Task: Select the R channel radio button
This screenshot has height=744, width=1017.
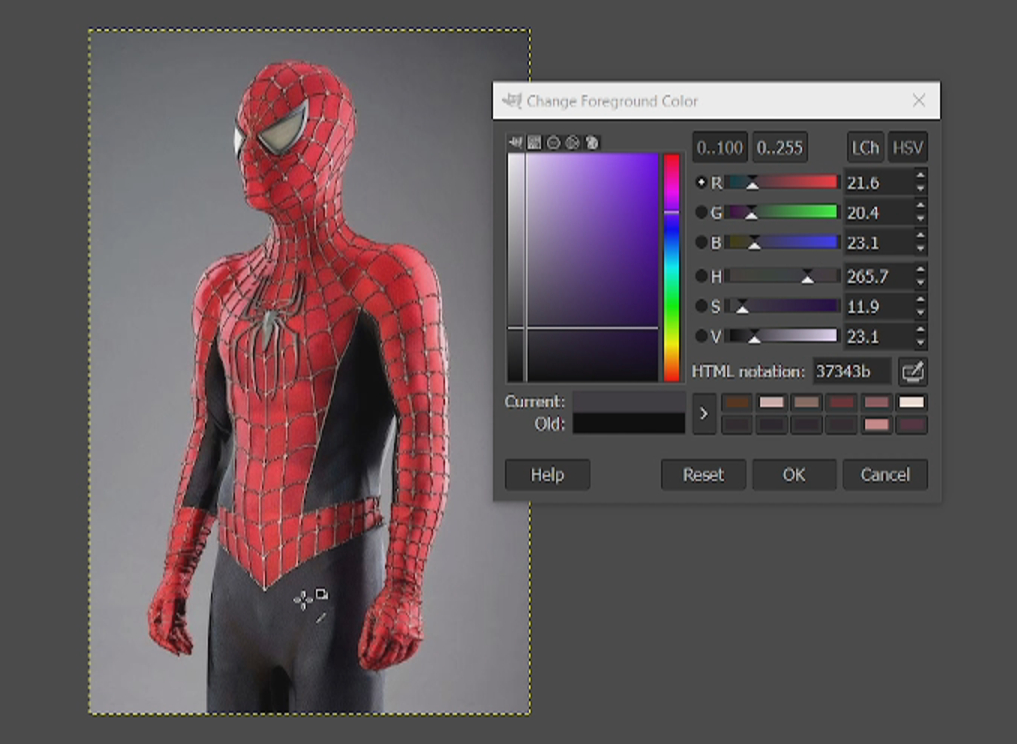Action: tap(701, 183)
